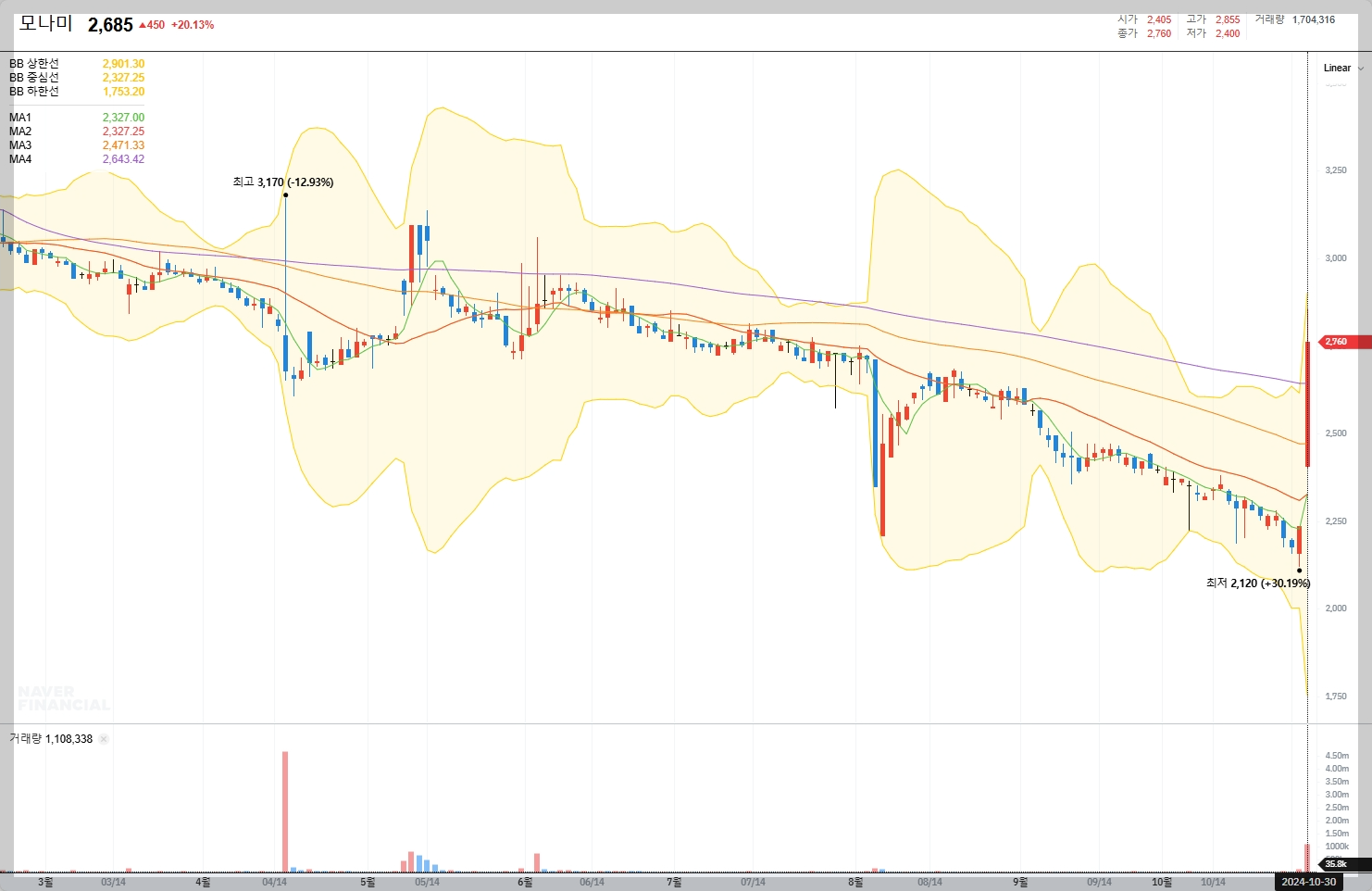Viewport: 1372px width, 891px height.
Task: Click the 최고 3,170 high marker label
Action: [283, 182]
